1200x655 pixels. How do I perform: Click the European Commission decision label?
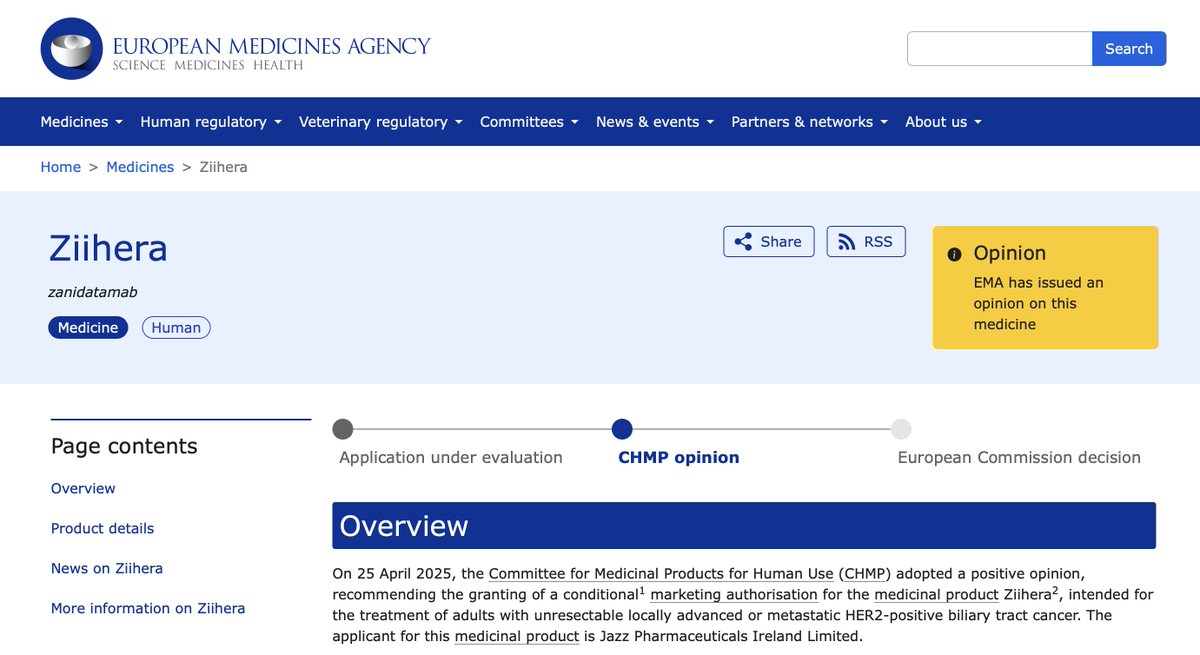point(1019,457)
